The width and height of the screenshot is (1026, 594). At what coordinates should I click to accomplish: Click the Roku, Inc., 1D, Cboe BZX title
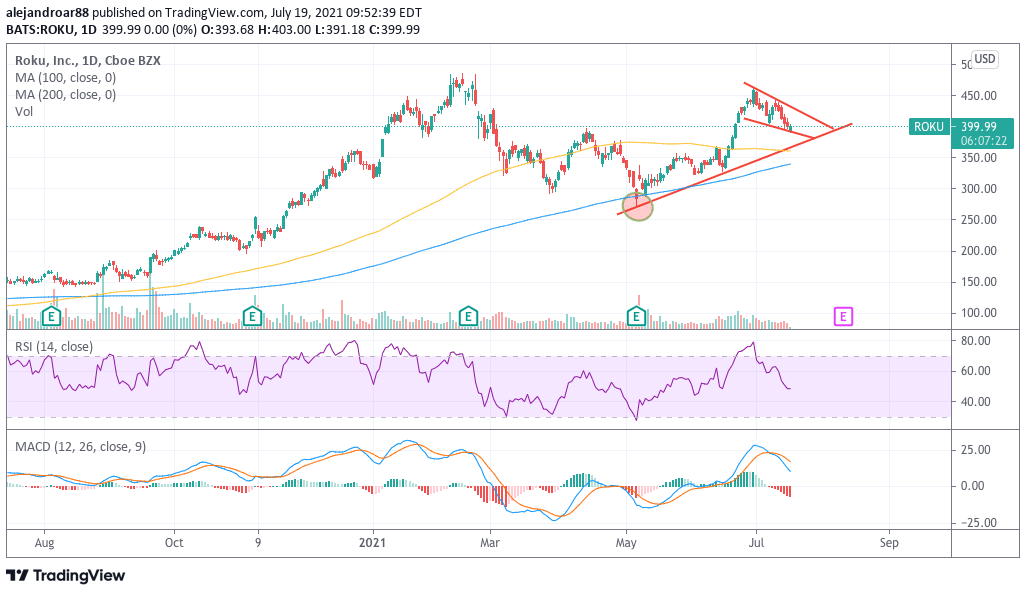pos(88,60)
